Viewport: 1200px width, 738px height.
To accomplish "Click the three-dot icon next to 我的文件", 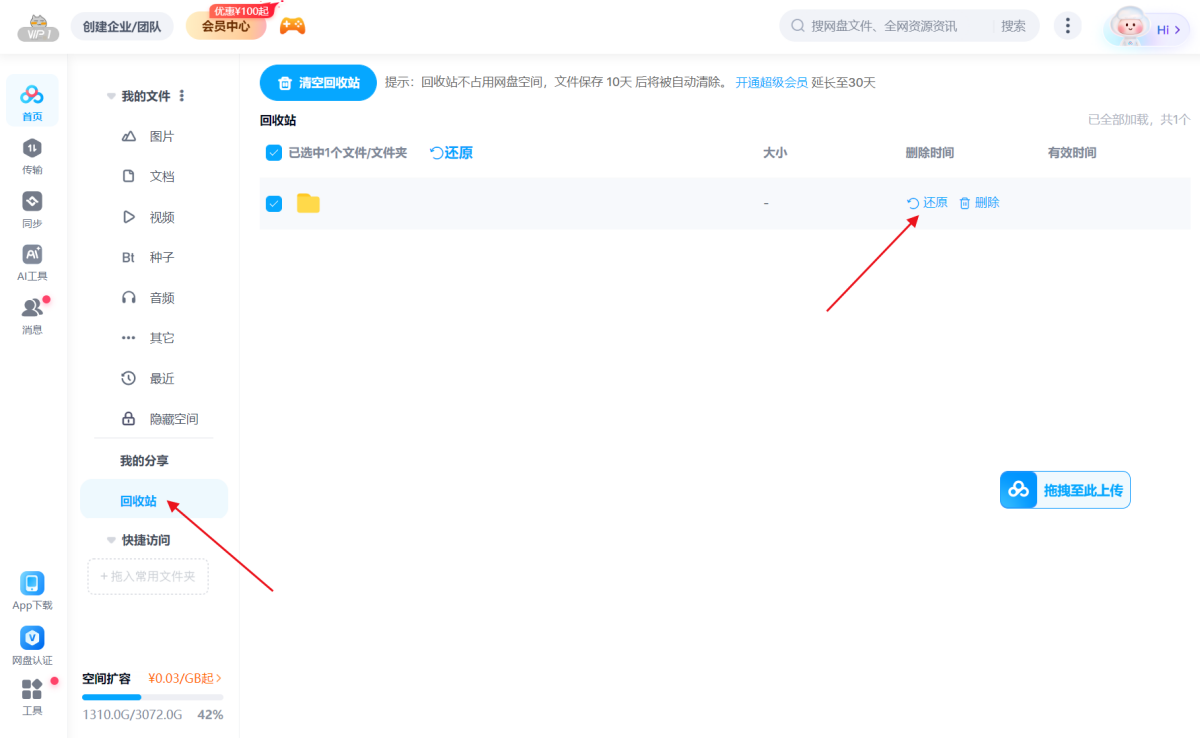I will (x=181, y=96).
